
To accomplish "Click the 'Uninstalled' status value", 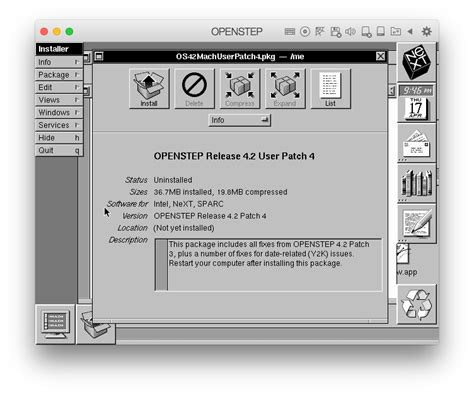I will (173, 180).
